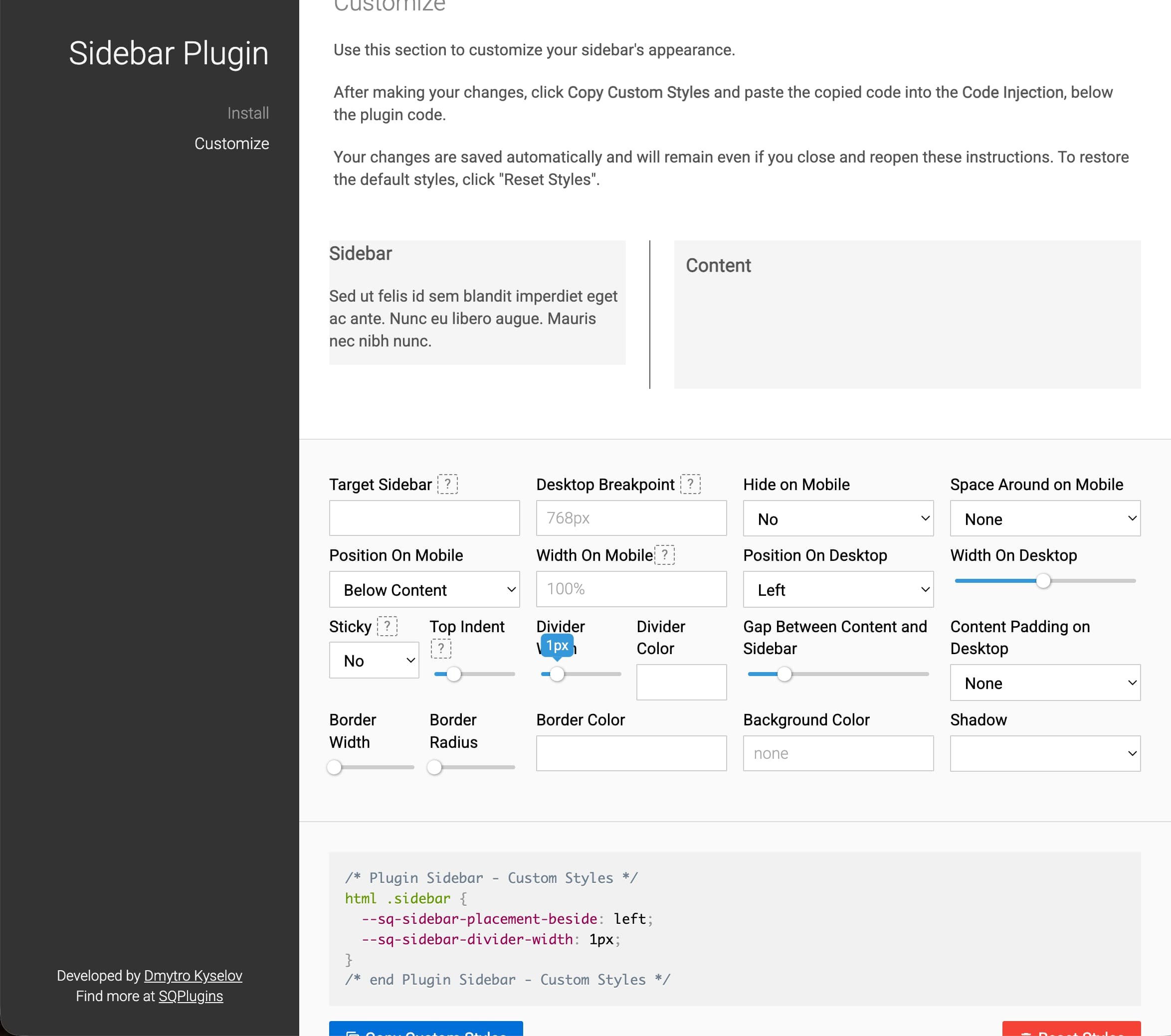This screenshot has height=1036, width=1171.
Task: Focus the Background Color input field
Action: coord(838,753)
